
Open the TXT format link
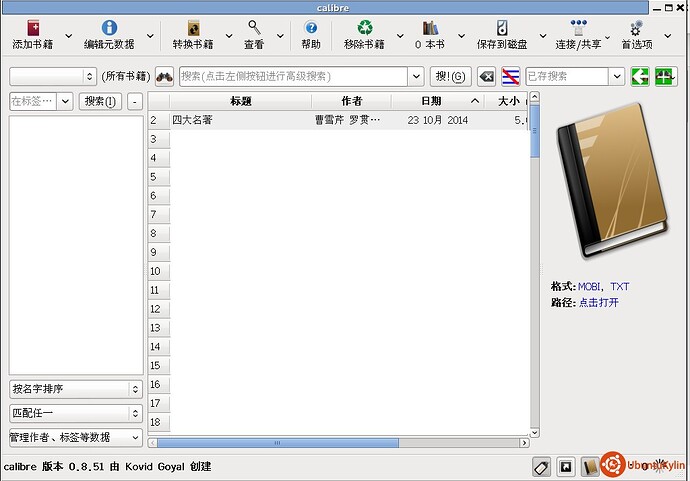(x=620, y=286)
